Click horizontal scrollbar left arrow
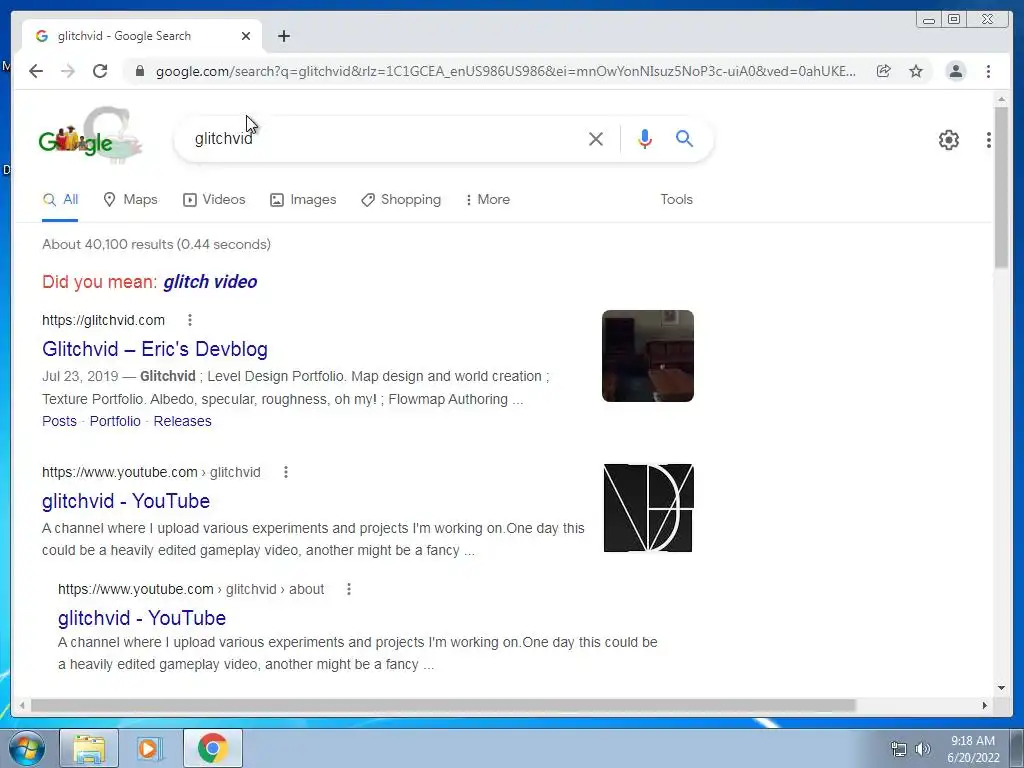1024x768 pixels. (x=22, y=705)
